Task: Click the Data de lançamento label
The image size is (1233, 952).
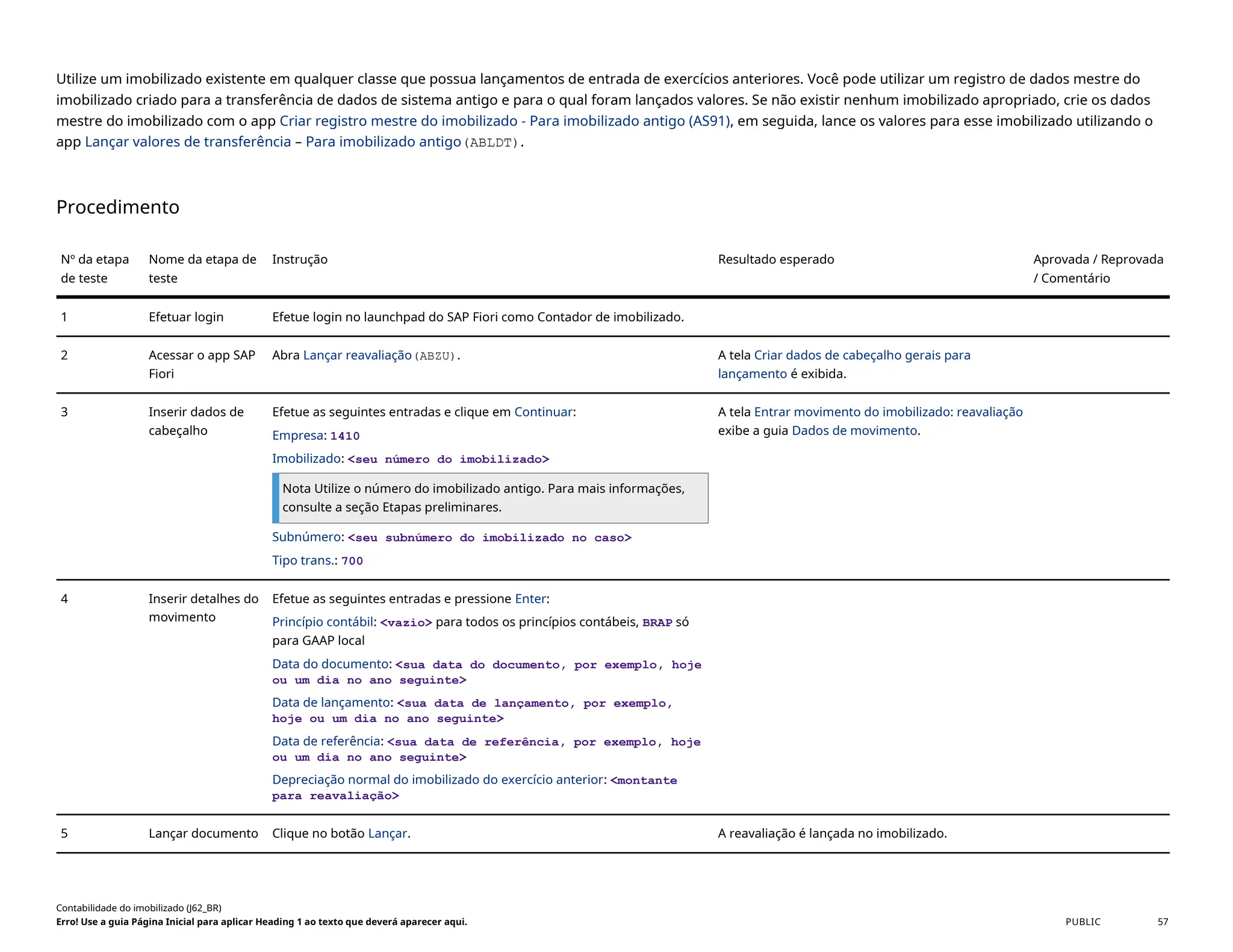Action: [331, 702]
